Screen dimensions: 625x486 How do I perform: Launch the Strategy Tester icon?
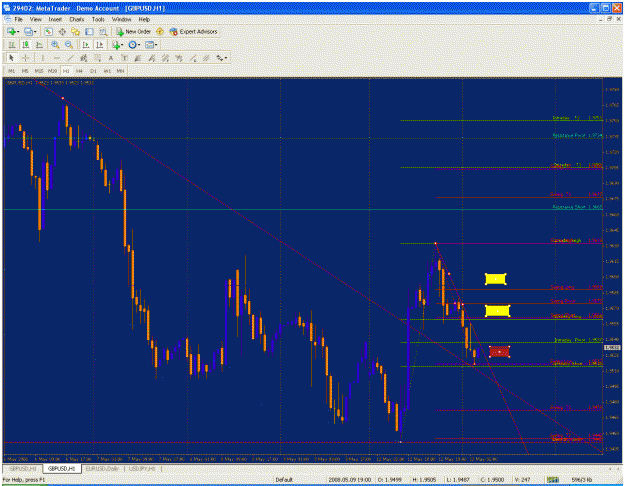(103, 31)
